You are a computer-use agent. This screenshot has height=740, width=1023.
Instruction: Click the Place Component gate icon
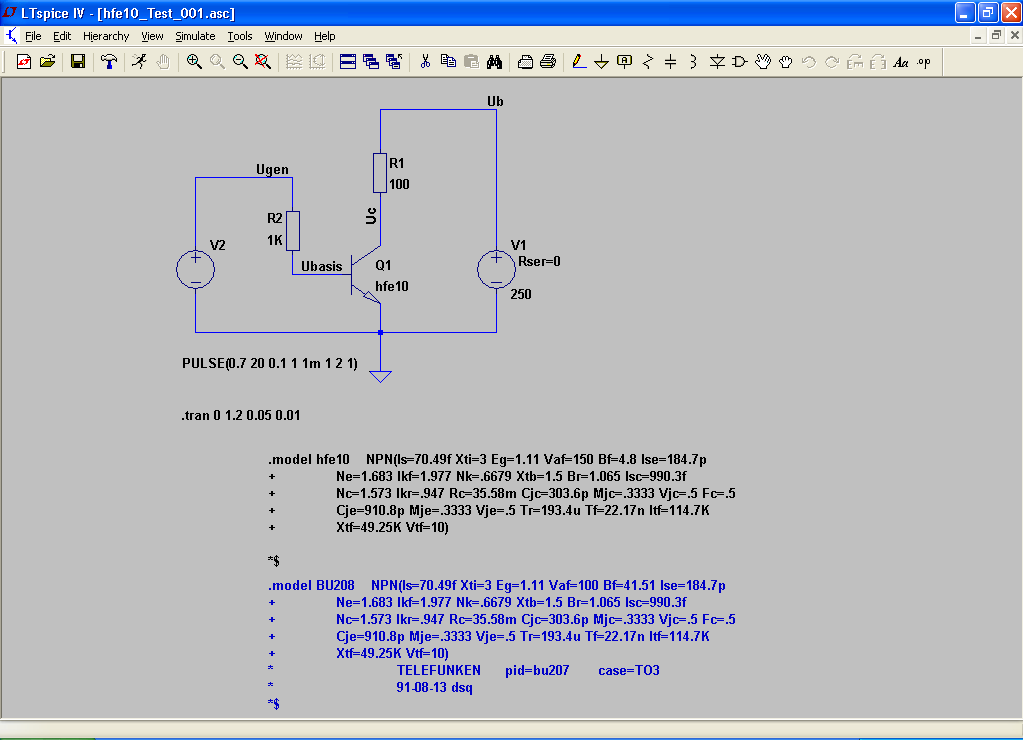point(740,62)
